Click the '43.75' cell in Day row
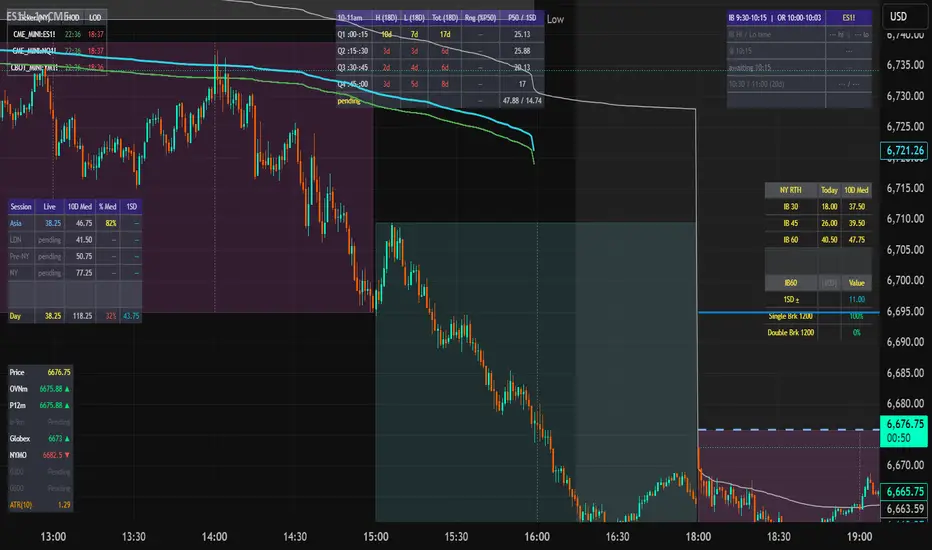The image size is (932, 550). point(131,316)
